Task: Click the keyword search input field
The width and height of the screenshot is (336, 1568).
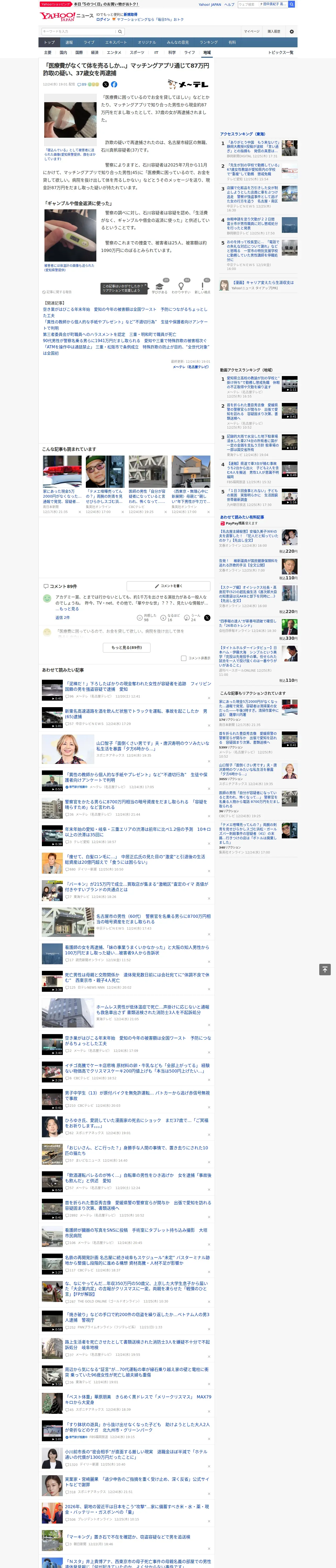Action: (x=79, y=32)
